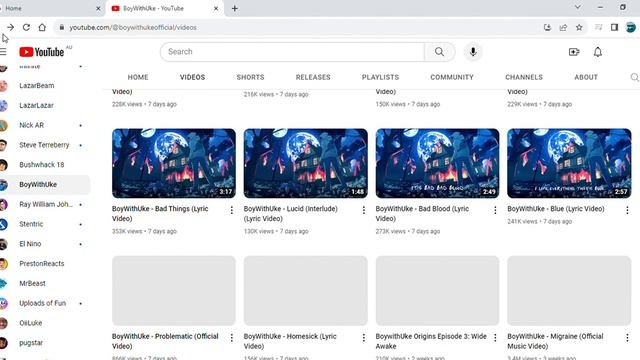Start voice search with microphone icon
640x360 pixels.
pyautogui.click(x=473, y=52)
